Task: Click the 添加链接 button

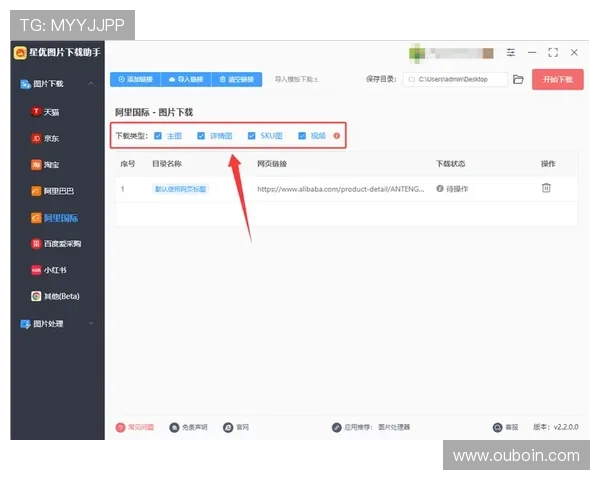Action: (135, 79)
